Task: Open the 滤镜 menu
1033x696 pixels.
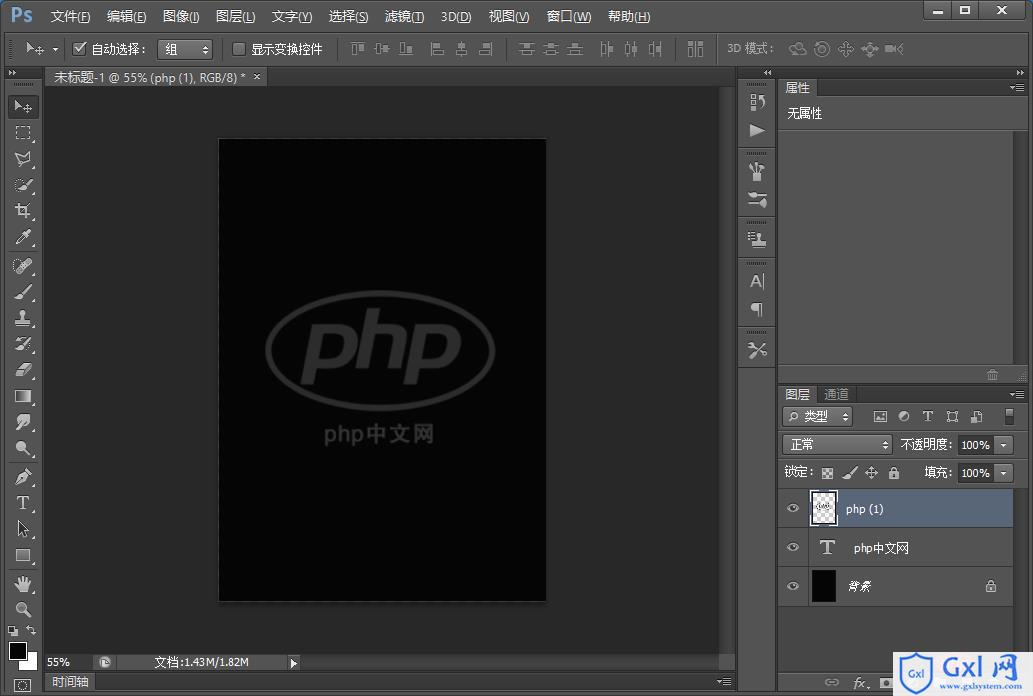Action: [x=404, y=16]
